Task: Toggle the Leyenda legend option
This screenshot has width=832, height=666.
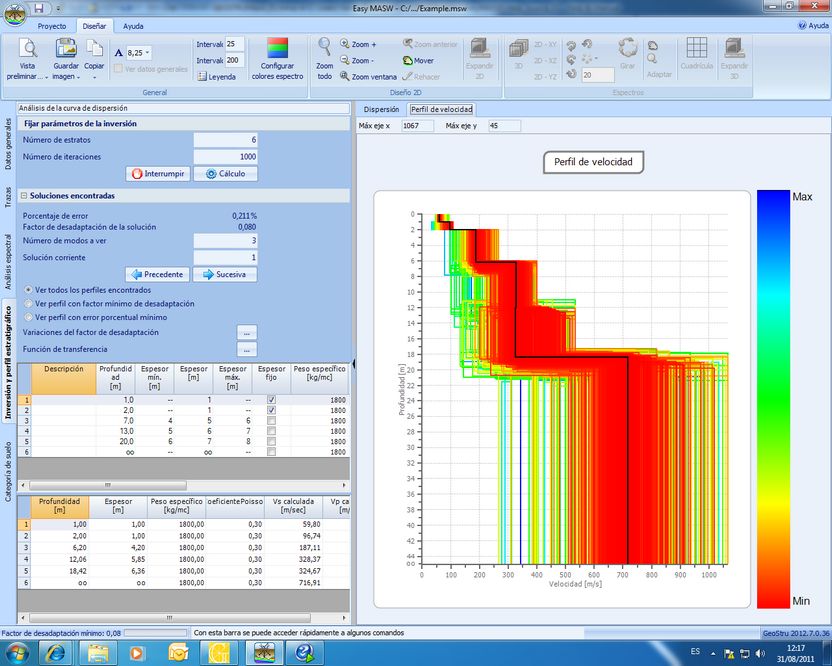Action: pyautogui.click(x=216, y=77)
